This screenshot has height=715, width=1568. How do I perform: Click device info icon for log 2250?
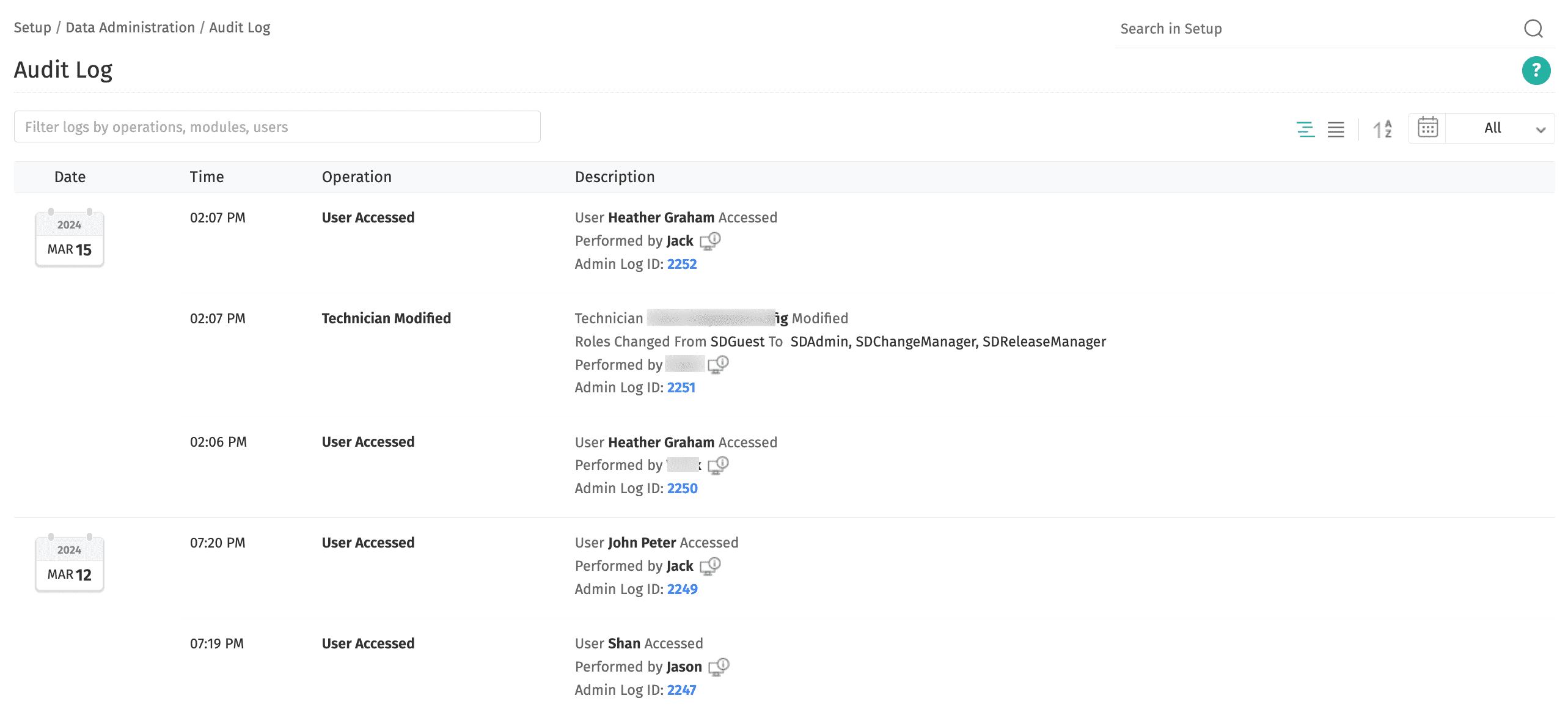(x=718, y=466)
